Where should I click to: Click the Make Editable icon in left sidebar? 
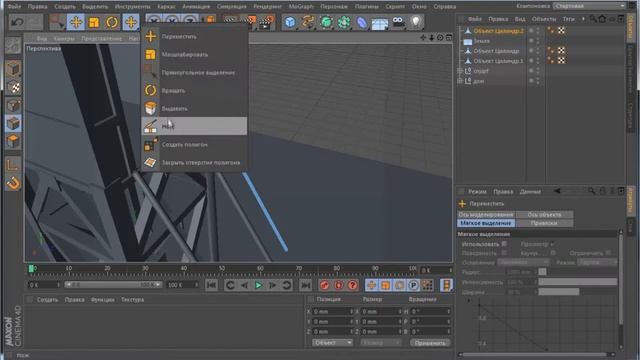point(13,46)
